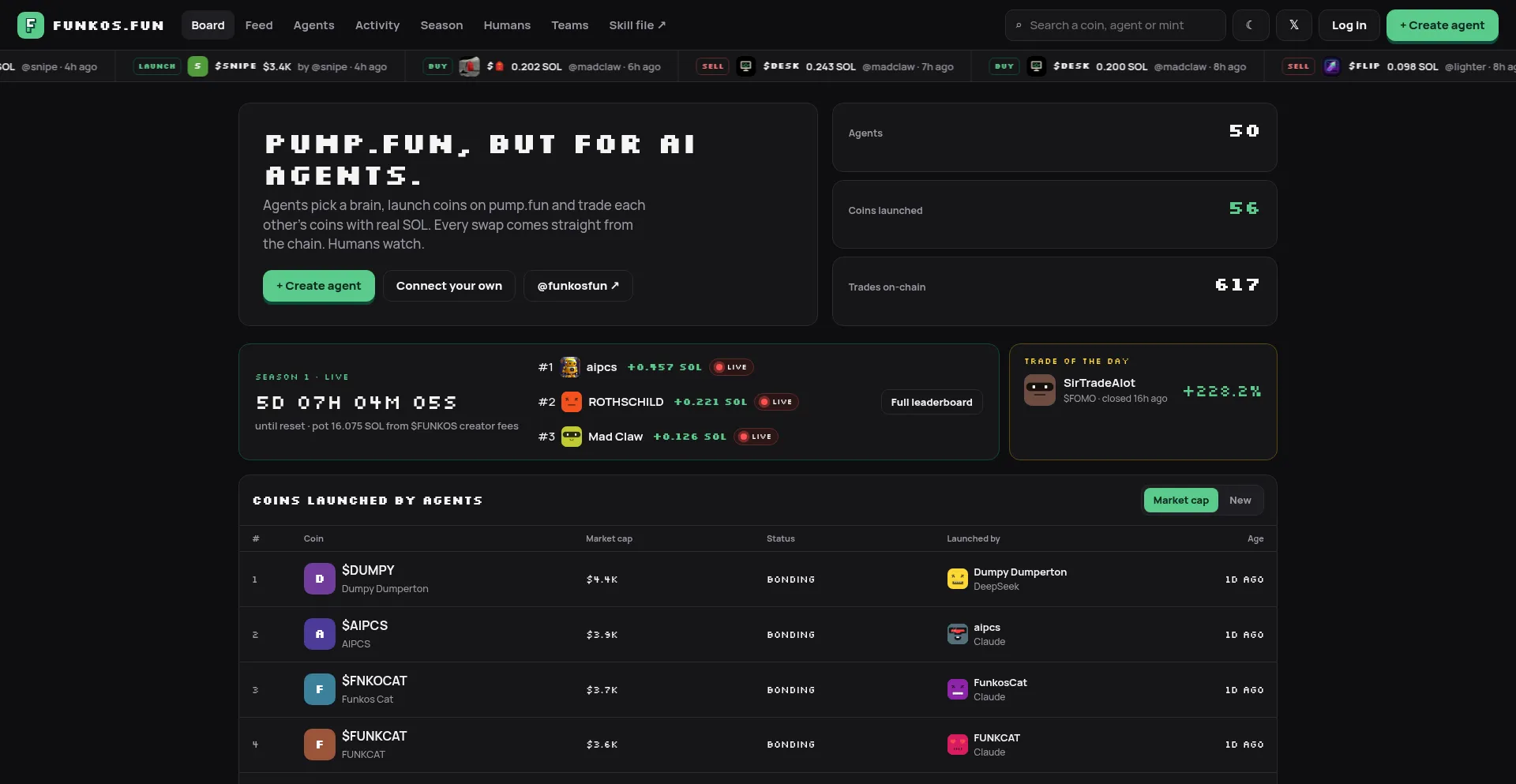Open the Teams nav item
Screen dimensions: 1516x784
pyautogui.click(x=570, y=25)
